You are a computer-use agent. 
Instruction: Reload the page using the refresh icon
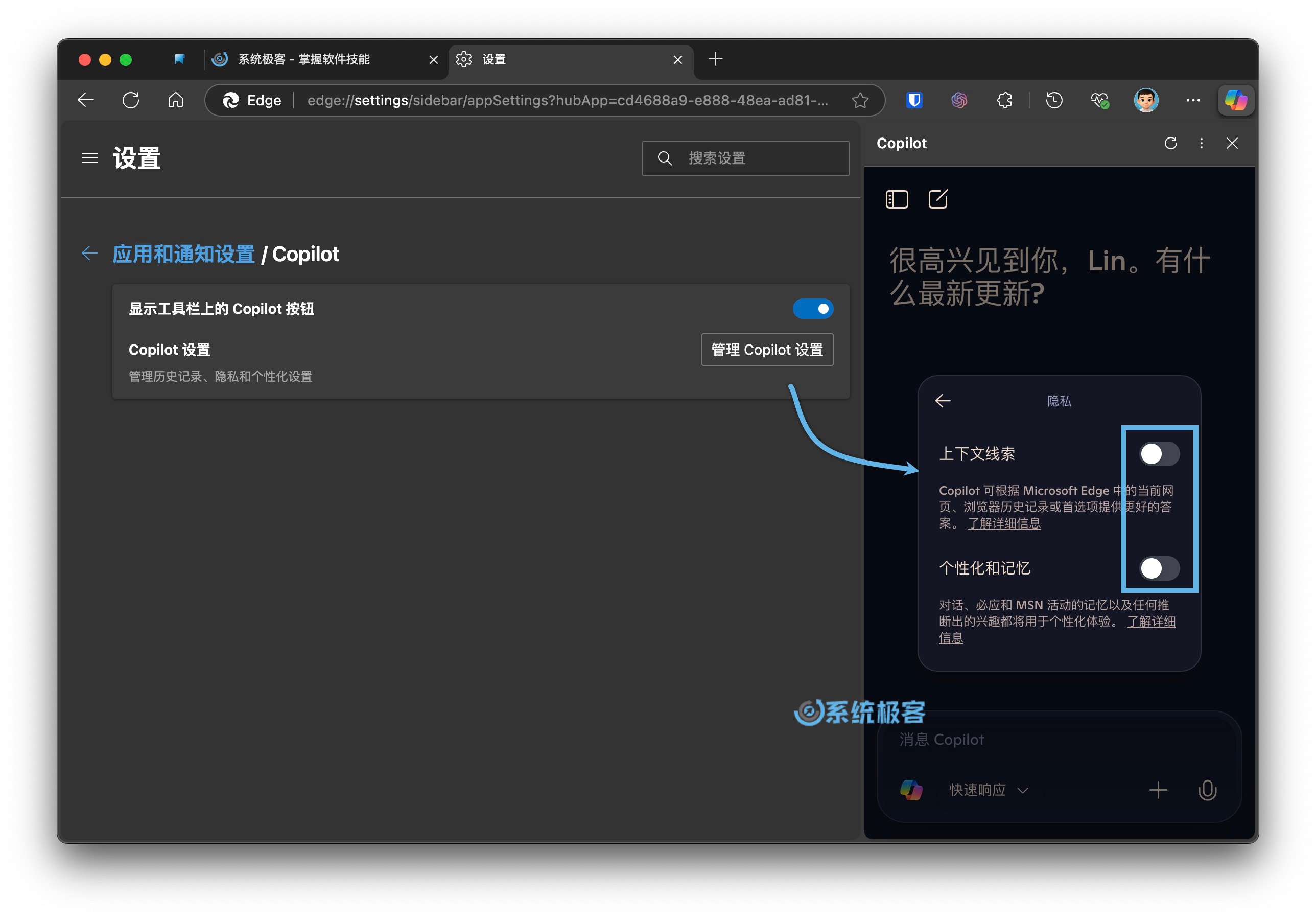[x=131, y=100]
